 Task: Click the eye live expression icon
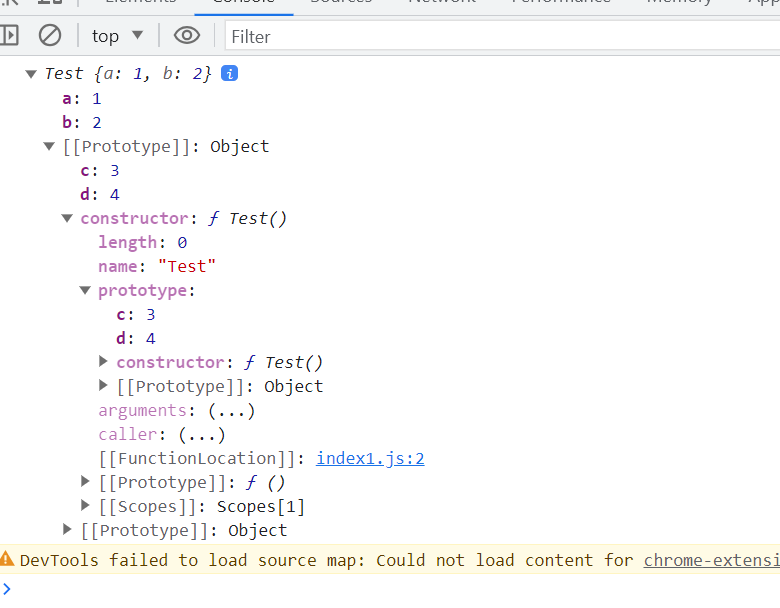[x=187, y=36]
